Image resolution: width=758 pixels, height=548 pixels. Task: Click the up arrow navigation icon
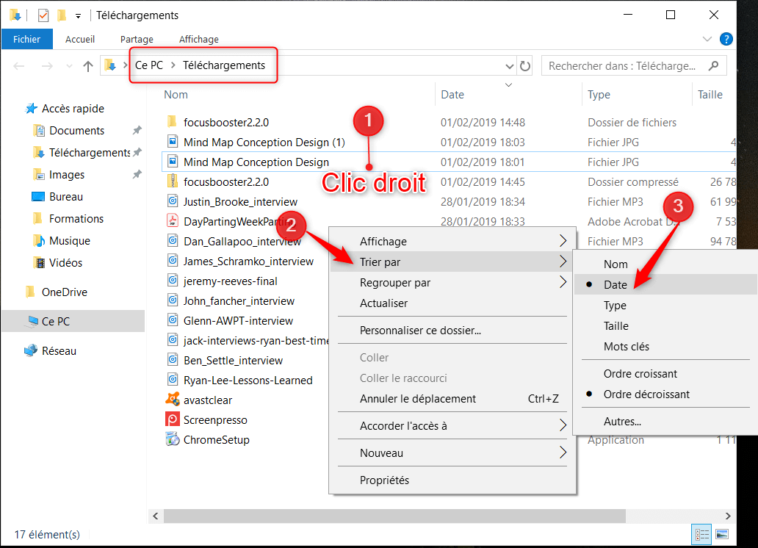(88, 66)
